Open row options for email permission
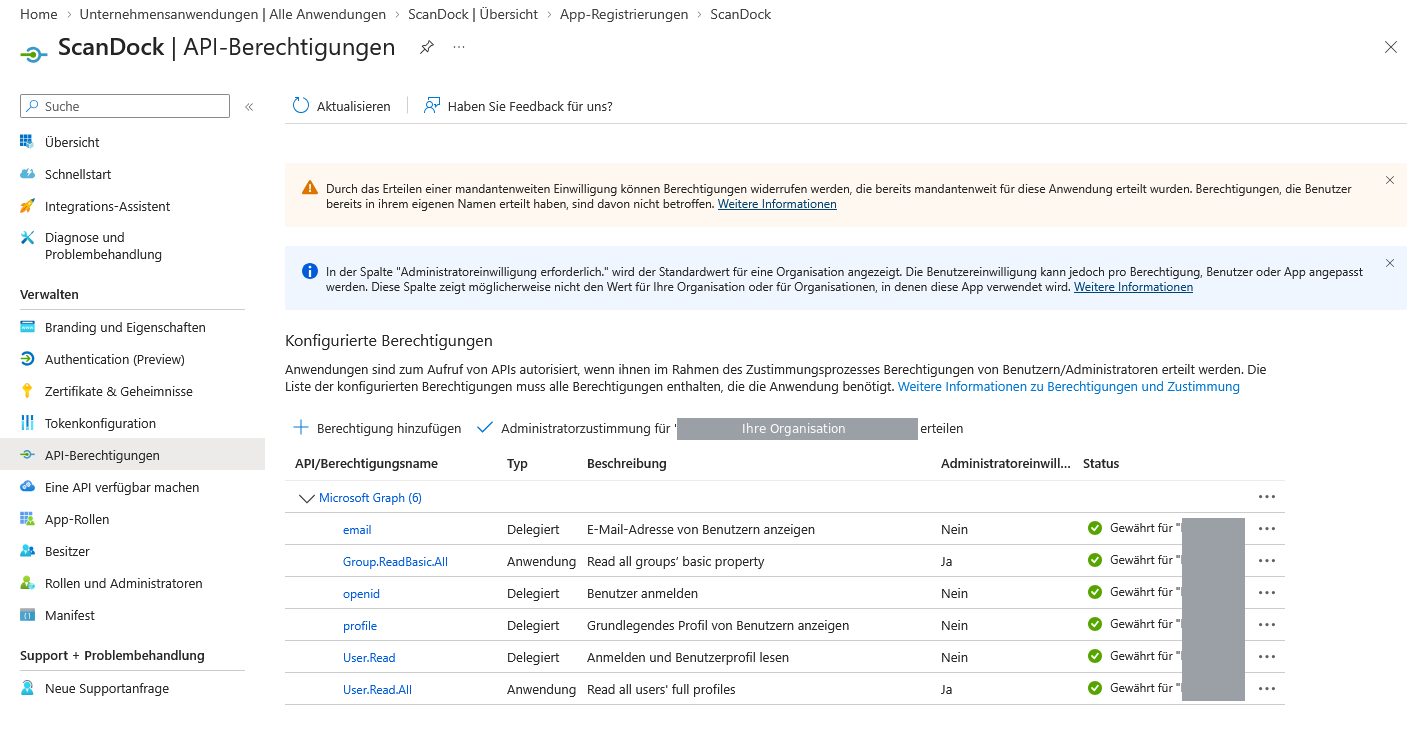 coord(1267,529)
